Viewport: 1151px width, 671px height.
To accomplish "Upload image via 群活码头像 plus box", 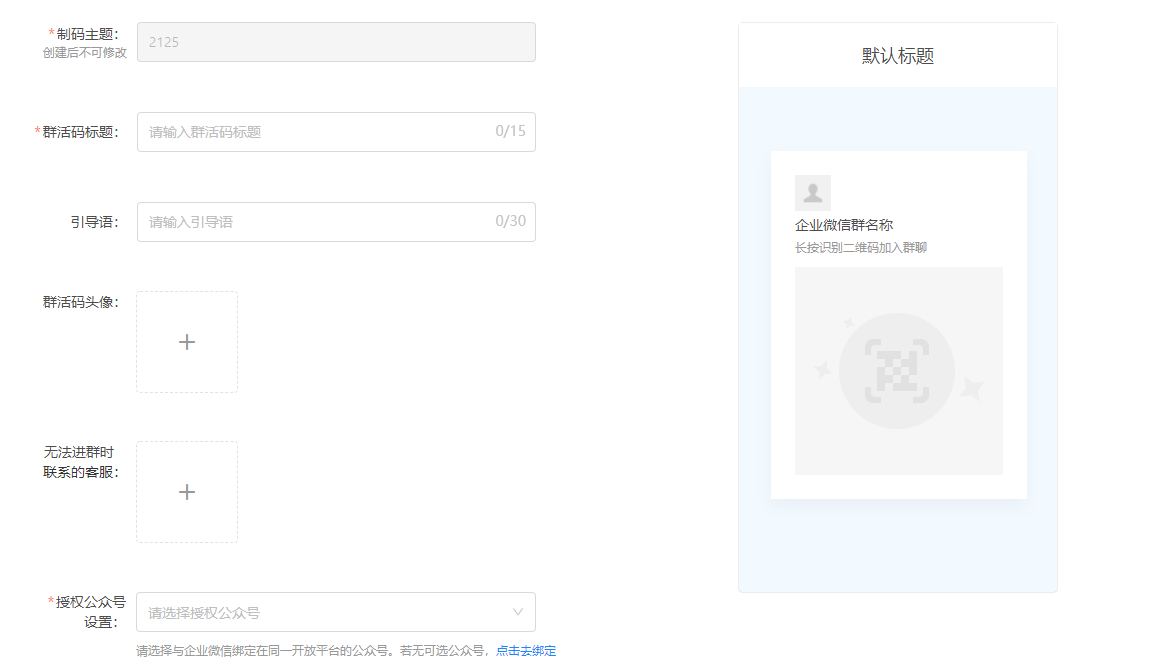I will tap(187, 342).
